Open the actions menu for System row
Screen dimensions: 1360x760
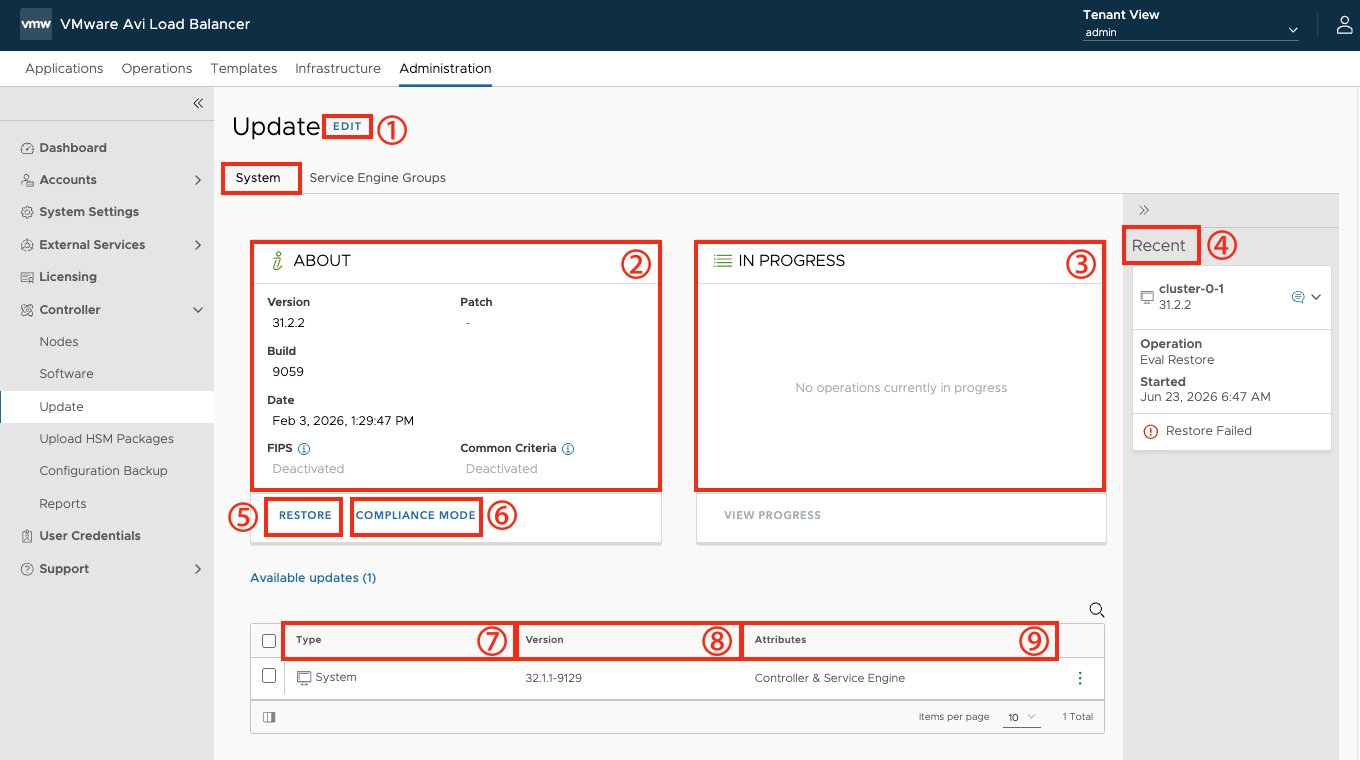(1080, 678)
